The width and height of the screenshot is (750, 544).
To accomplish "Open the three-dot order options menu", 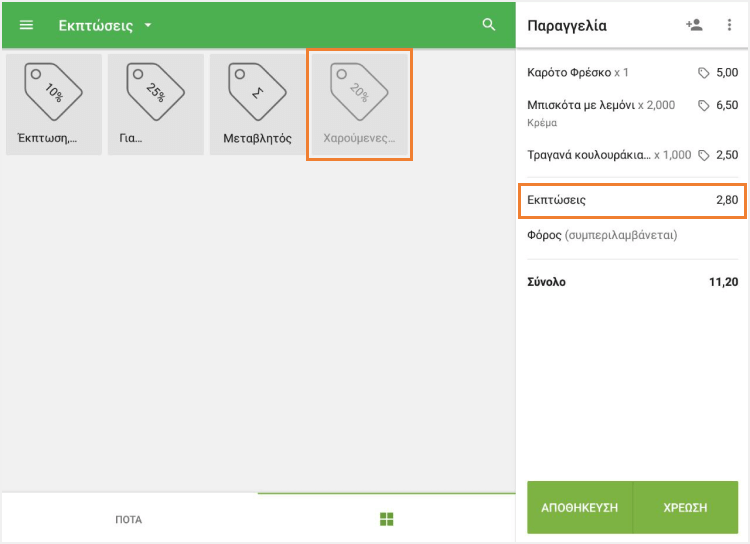I will 729,25.
